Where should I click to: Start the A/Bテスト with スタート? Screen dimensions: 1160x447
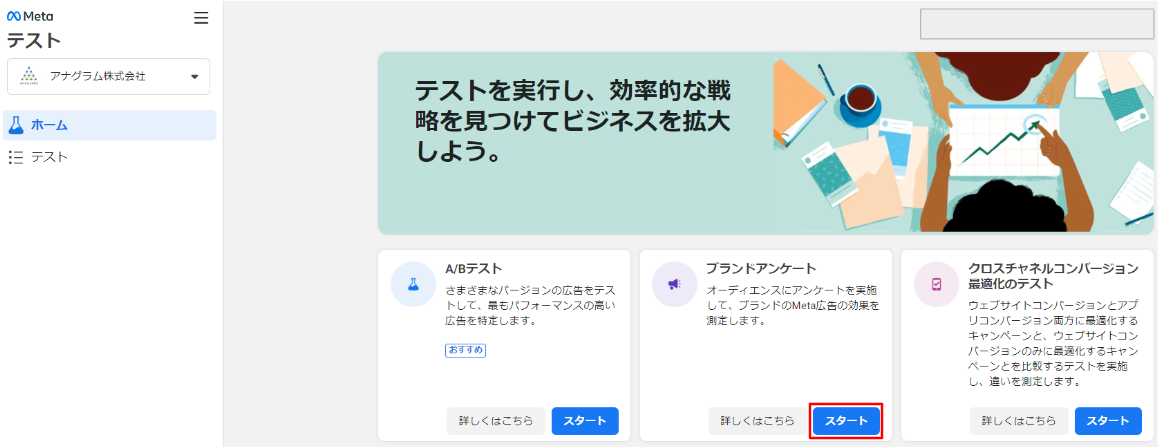pos(585,421)
